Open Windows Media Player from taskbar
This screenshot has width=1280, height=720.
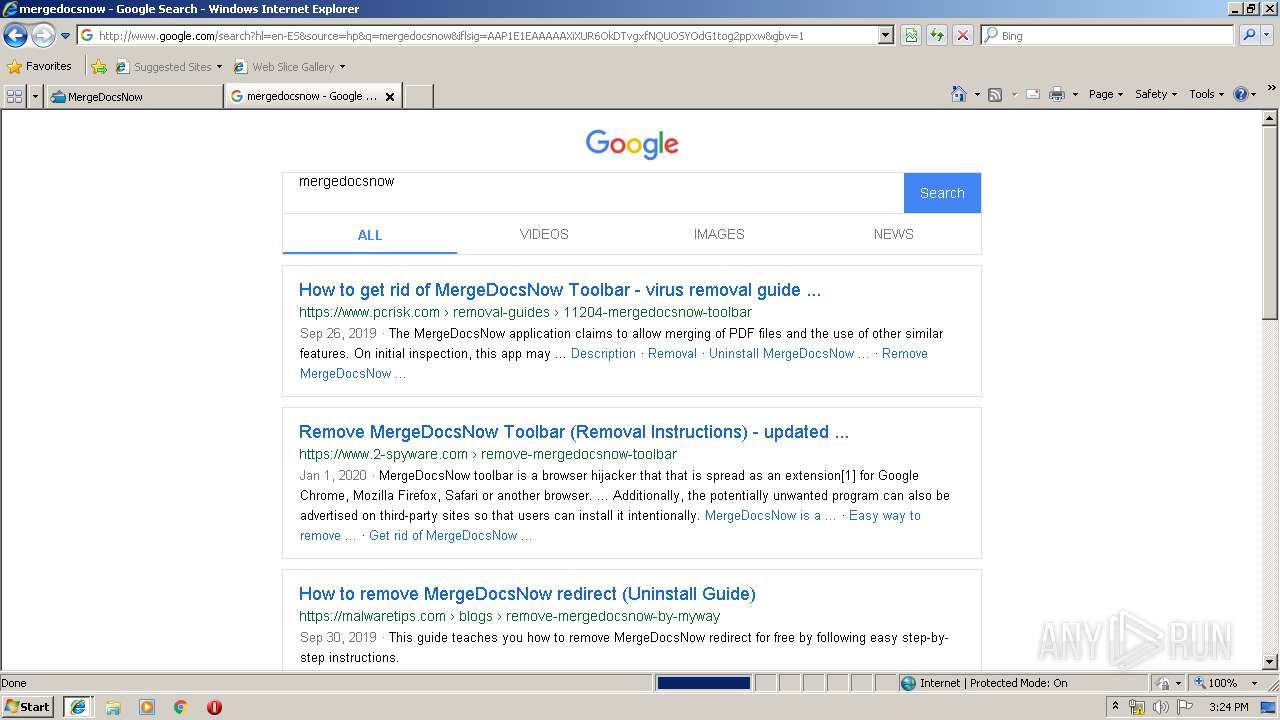[x=147, y=707]
